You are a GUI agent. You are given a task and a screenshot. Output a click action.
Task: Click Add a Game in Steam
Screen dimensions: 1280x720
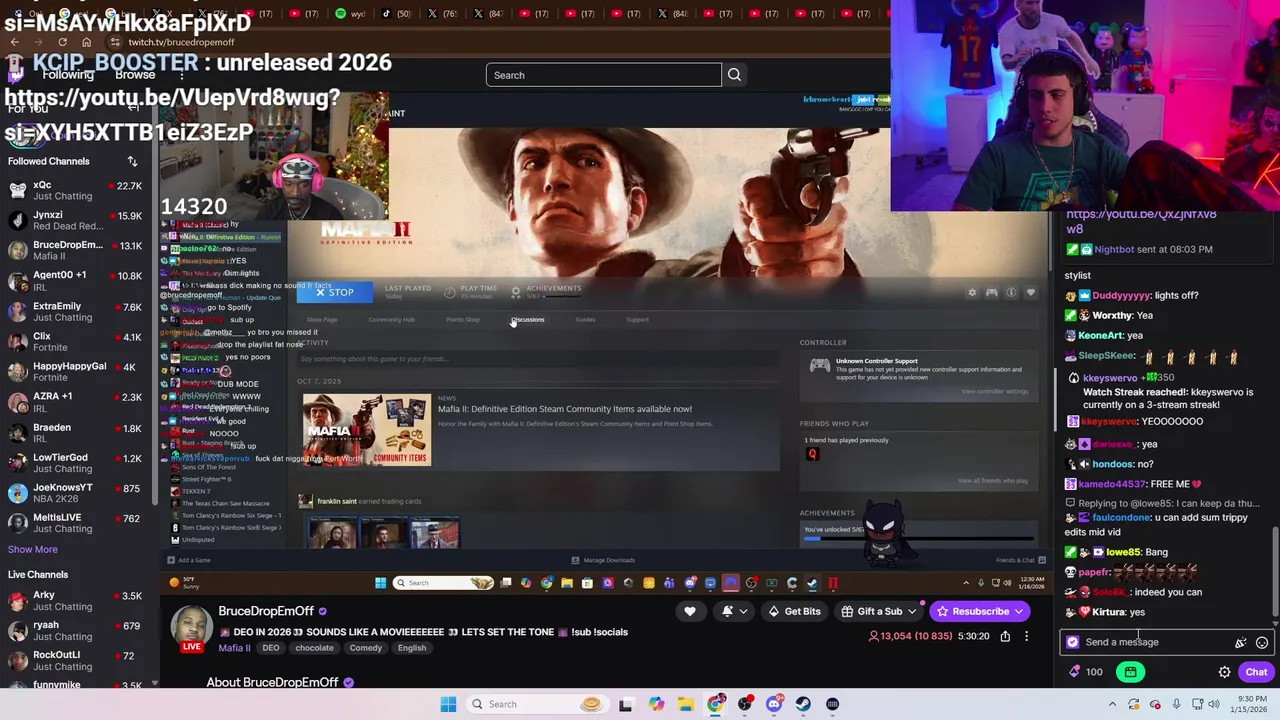(189, 560)
